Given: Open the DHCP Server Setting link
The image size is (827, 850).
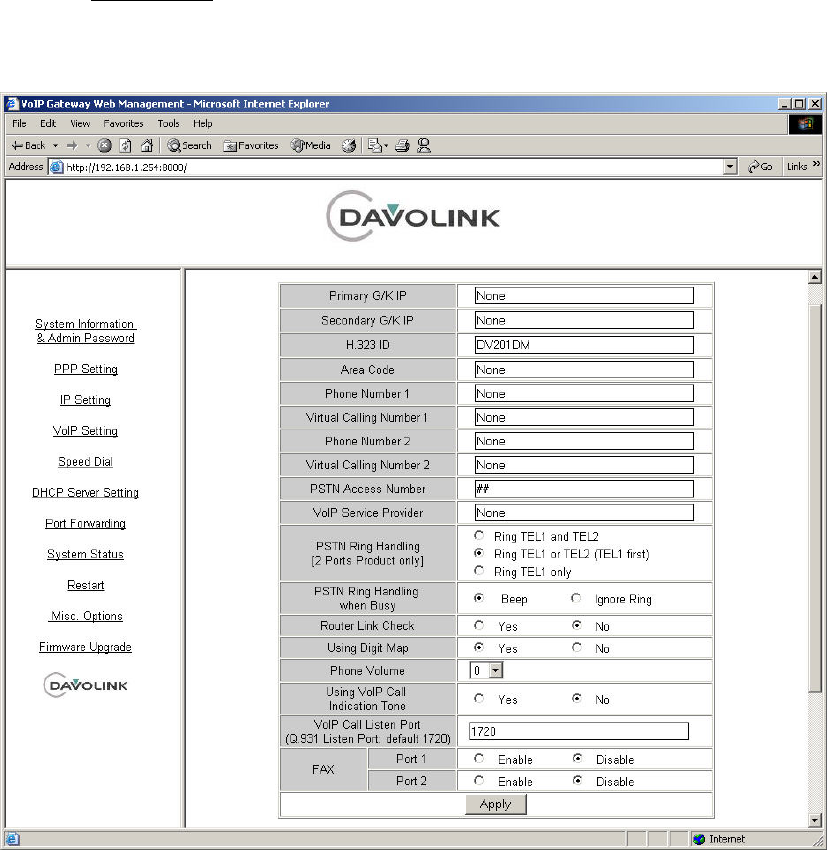Looking at the screenshot, I should point(85,493).
